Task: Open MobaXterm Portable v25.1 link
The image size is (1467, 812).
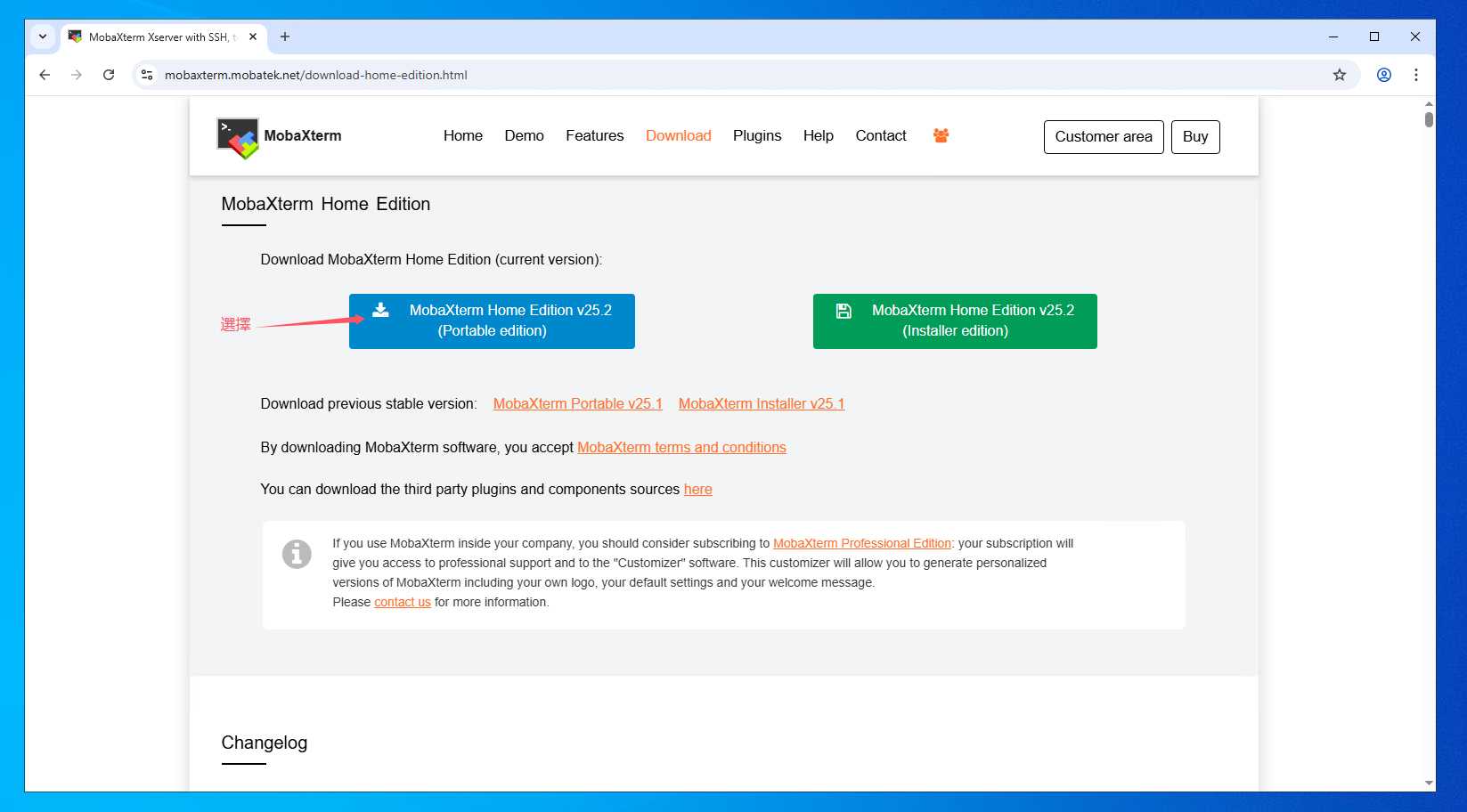Action: pyautogui.click(x=577, y=403)
